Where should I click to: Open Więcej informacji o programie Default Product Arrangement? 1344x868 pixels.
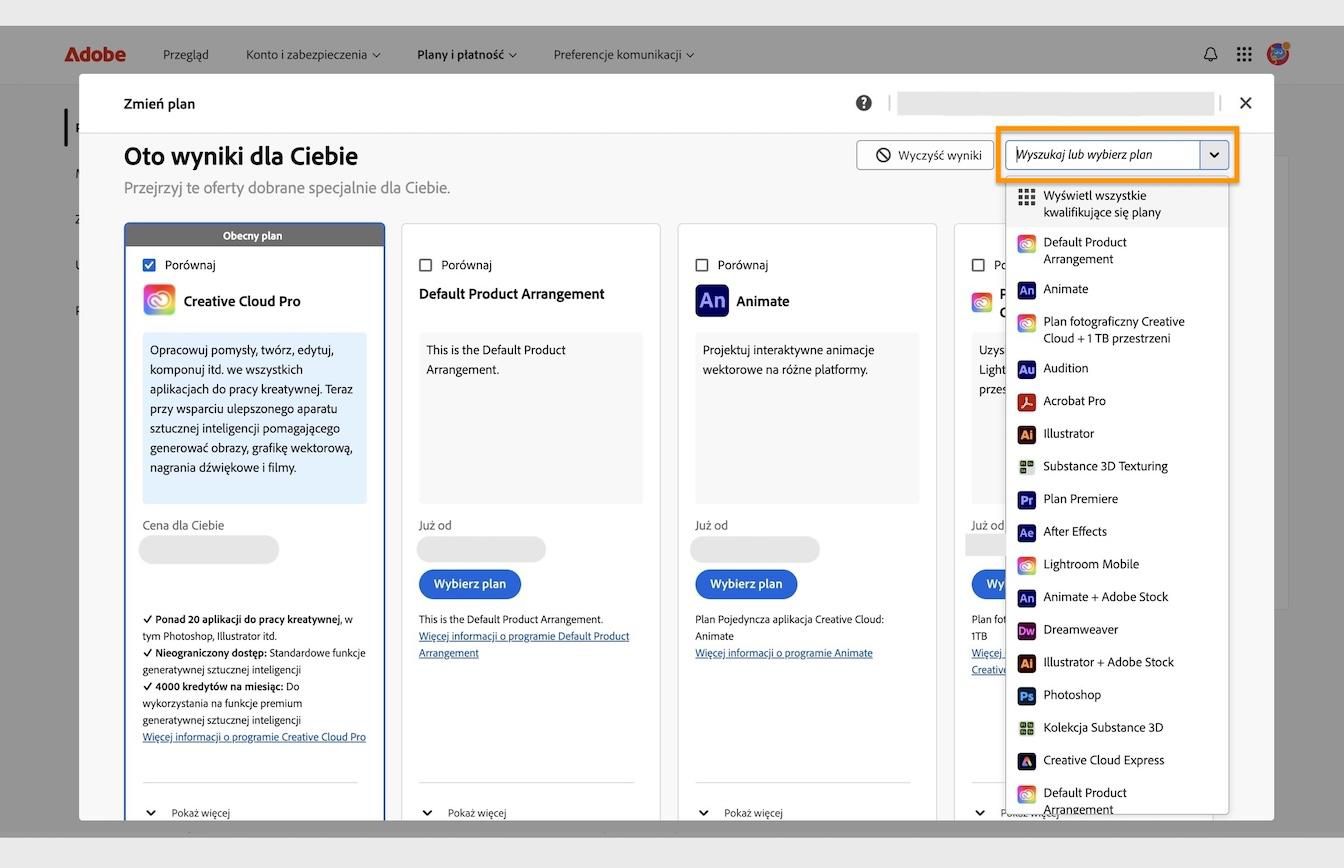click(524, 645)
